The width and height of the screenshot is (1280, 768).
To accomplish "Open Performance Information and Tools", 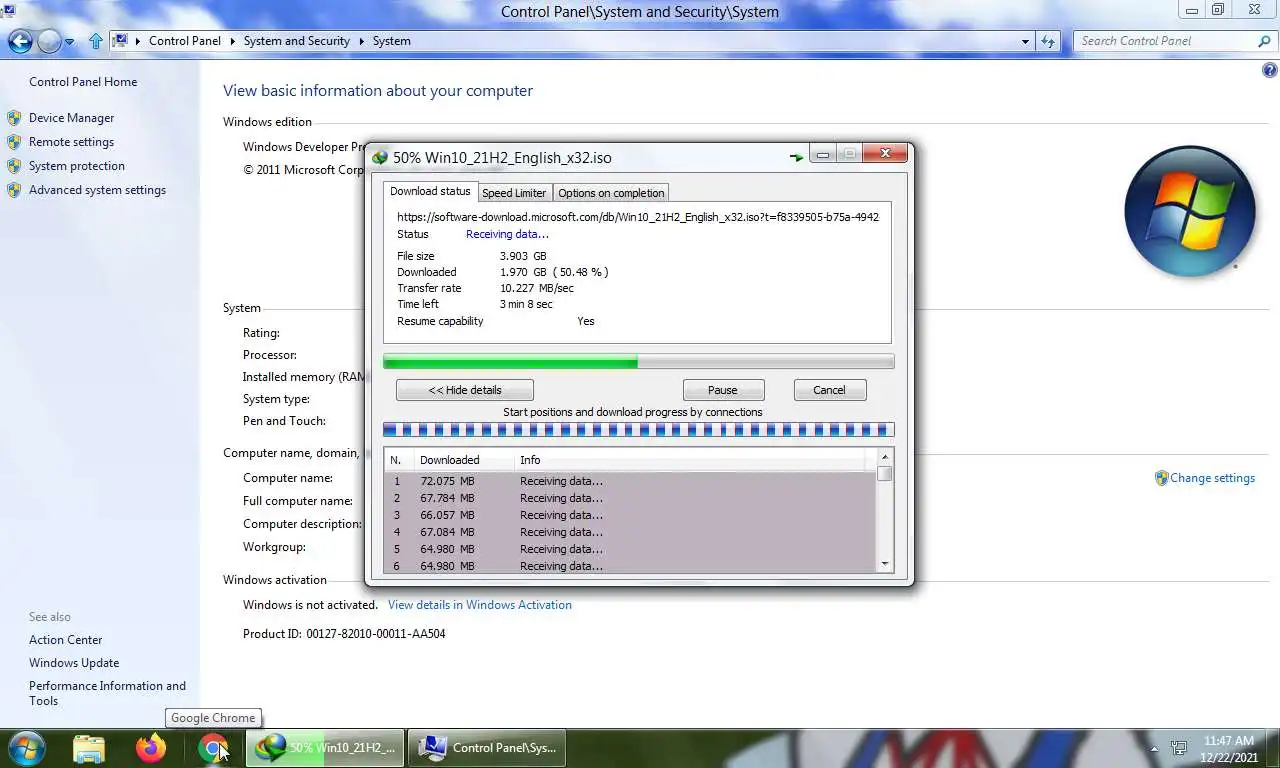I will (x=107, y=693).
